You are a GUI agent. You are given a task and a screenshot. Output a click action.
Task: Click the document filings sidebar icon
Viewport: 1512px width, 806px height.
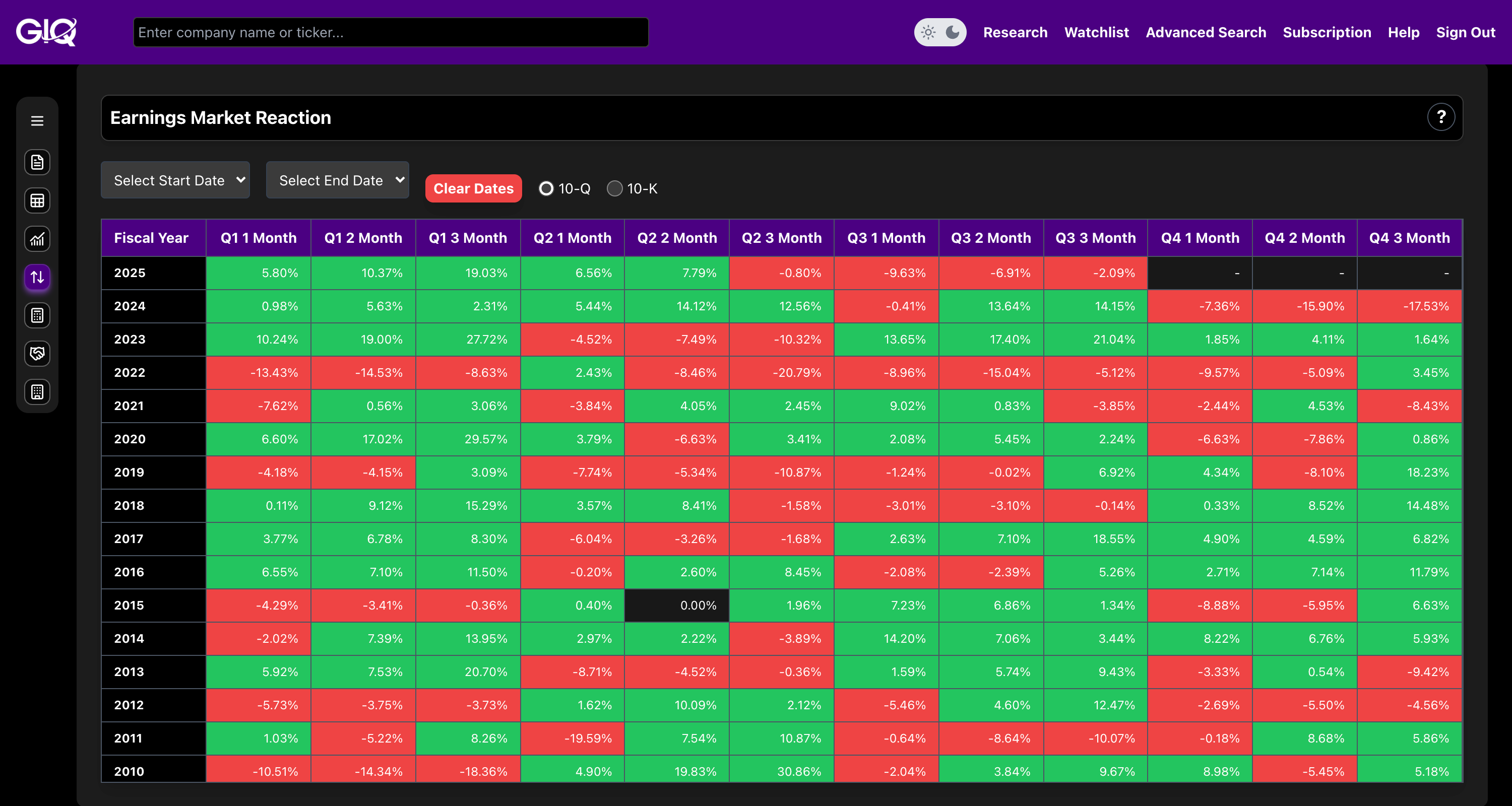point(37,163)
